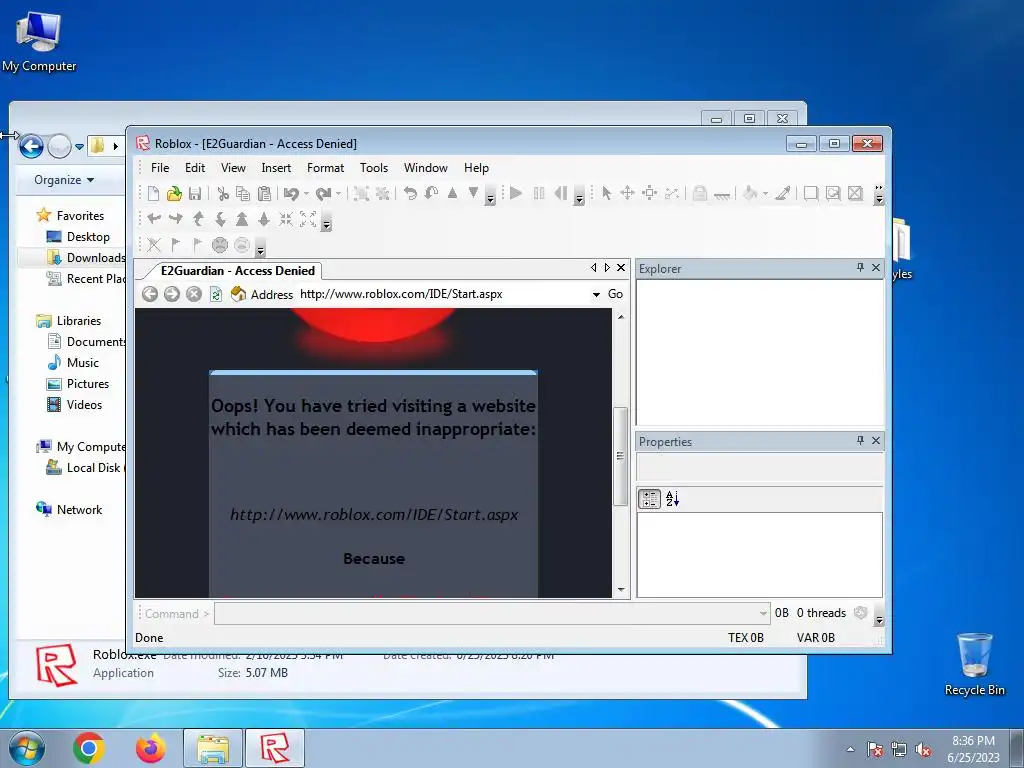Click the Go button beside Address bar
The width and height of the screenshot is (1024, 768).
615,294
